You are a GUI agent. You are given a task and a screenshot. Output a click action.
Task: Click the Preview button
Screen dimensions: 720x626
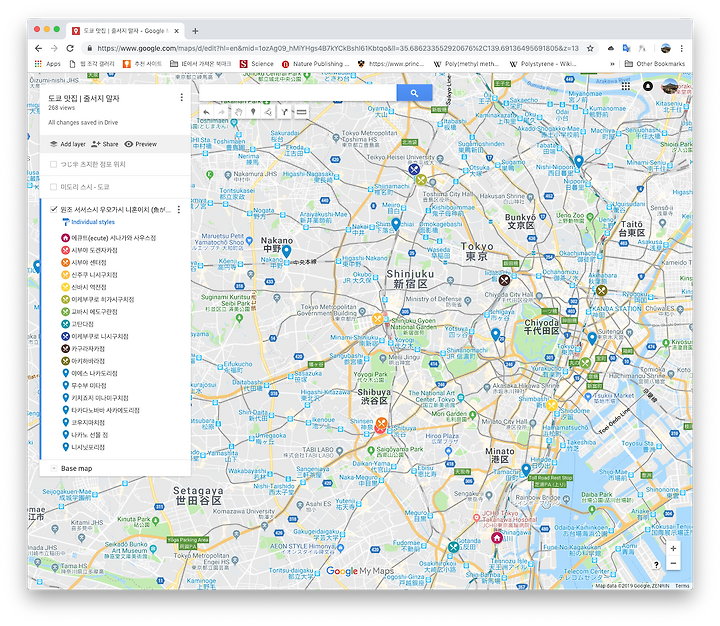[x=141, y=144]
